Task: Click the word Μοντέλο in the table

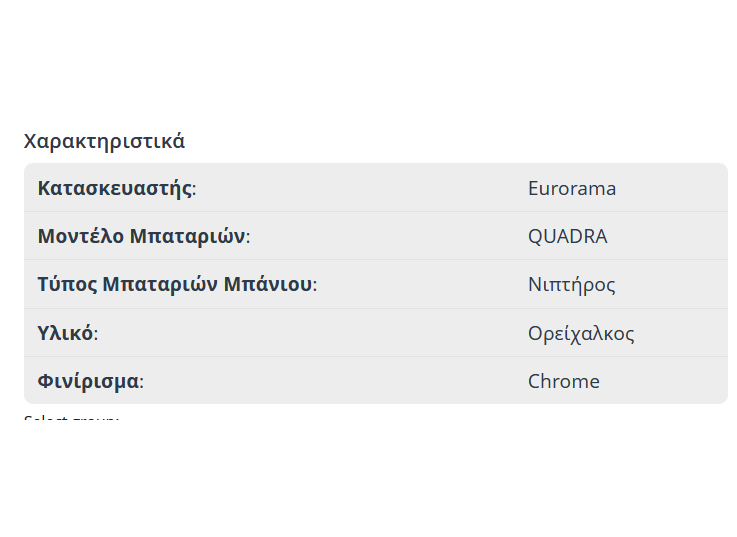Action: click(80, 236)
